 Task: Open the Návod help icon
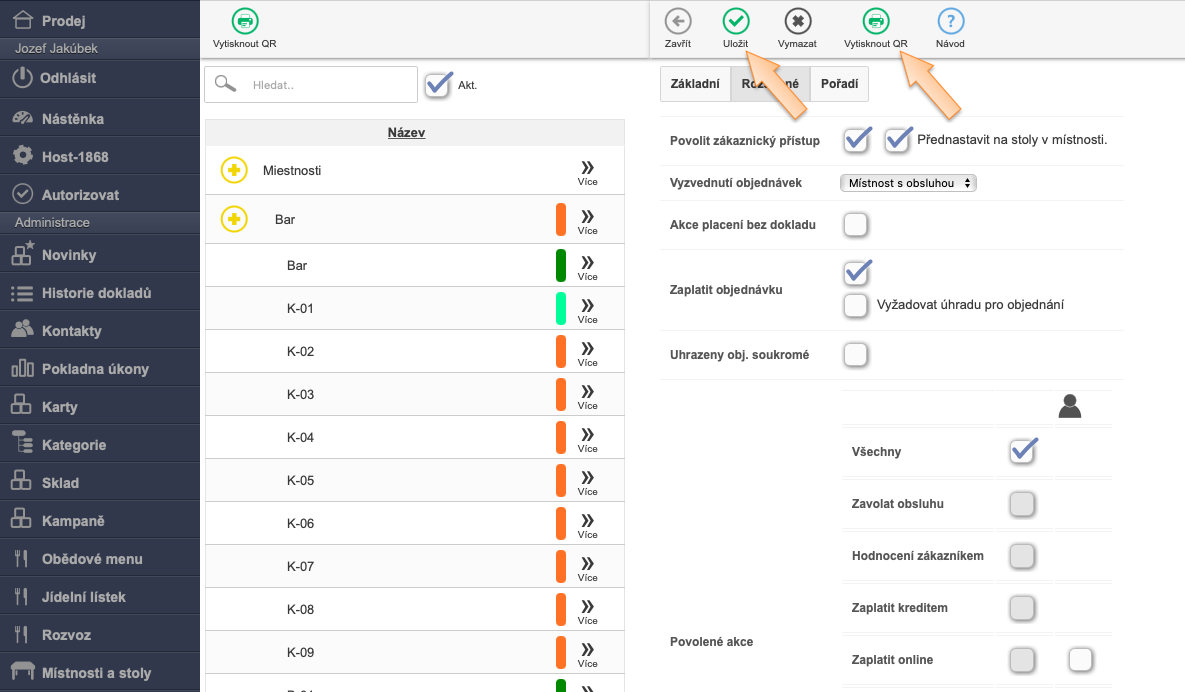pos(950,21)
